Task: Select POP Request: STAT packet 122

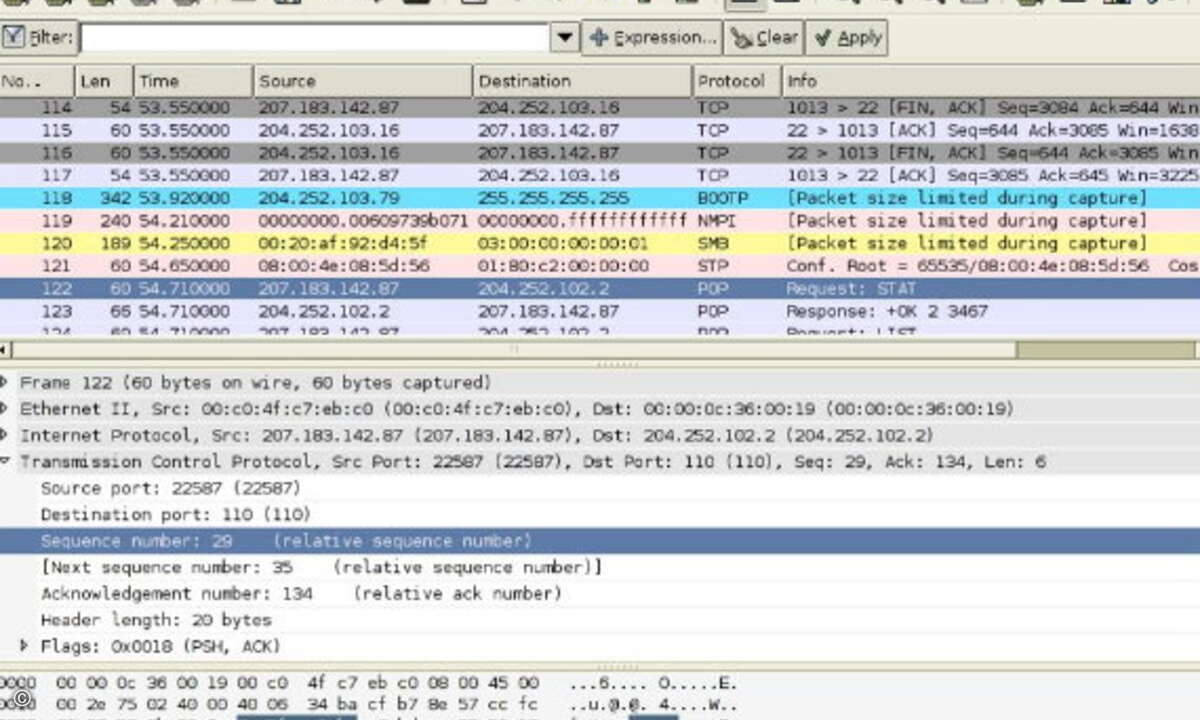Action: (x=600, y=288)
